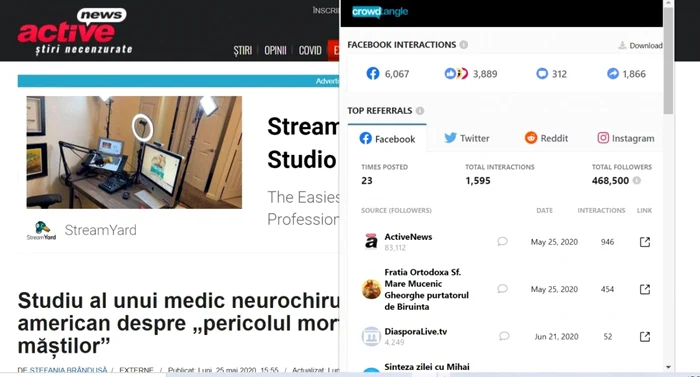Switch to the Instagram referrals tab
This screenshot has width=700, height=377.
tap(626, 138)
